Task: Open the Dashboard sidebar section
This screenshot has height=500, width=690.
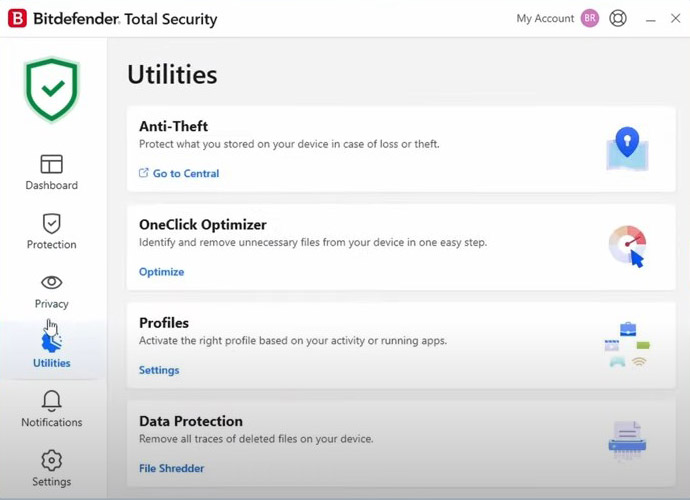Action: coord(51,172)
